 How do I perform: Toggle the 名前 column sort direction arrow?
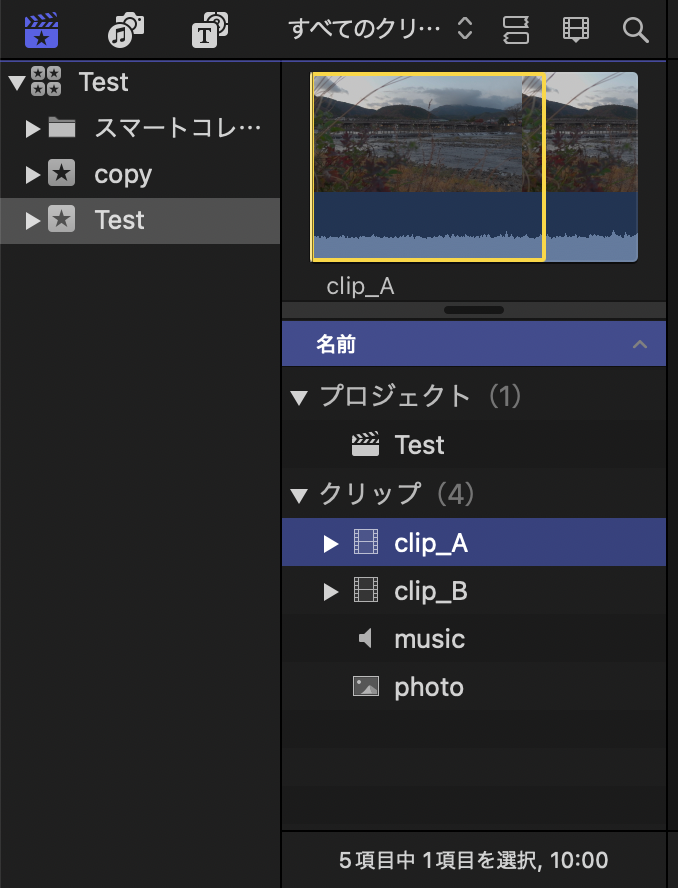[640, 345]
